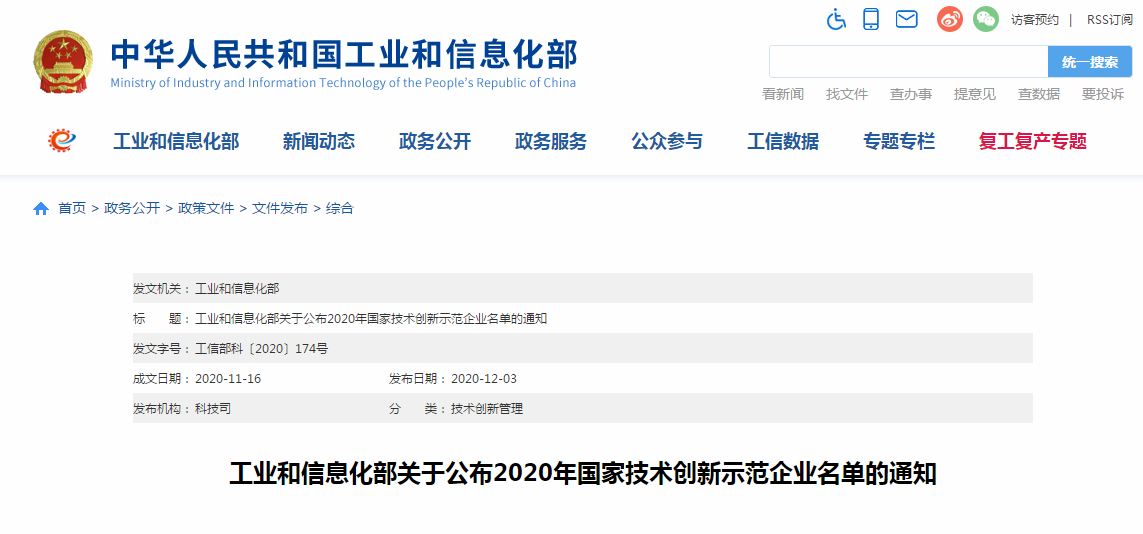1143x534 pixels.
Task: Go to 政策文件 in breadcrumb
Action: (x=206, y=209)
